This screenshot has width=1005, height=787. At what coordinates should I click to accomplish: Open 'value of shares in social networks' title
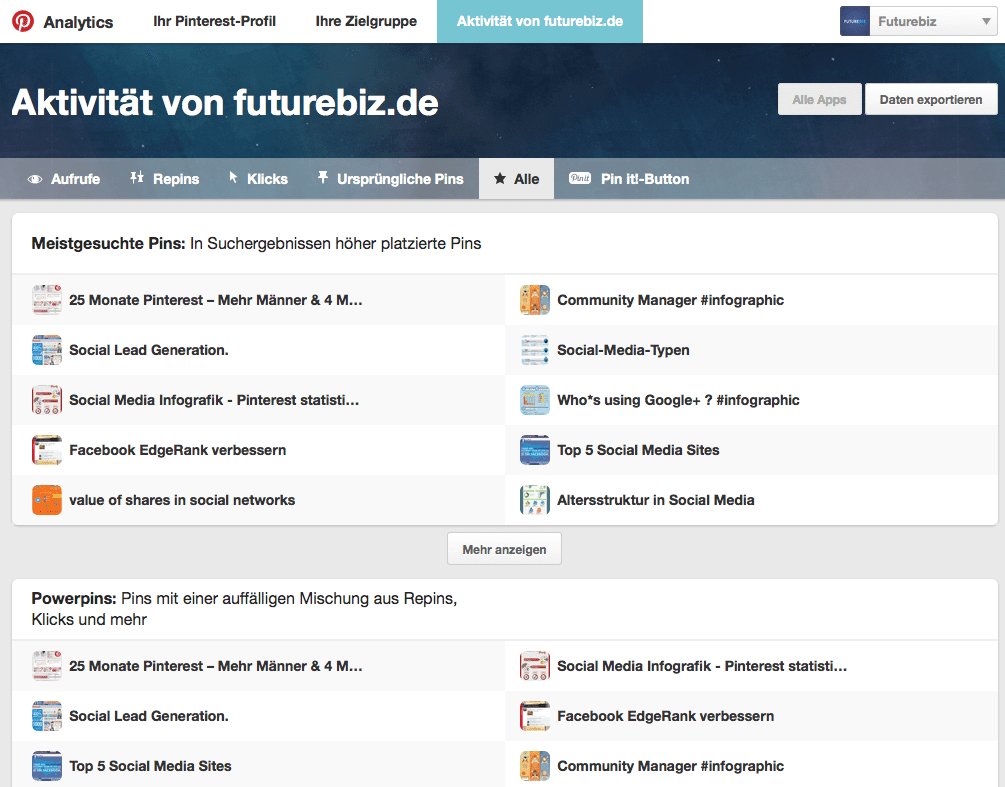click(182, 500)
